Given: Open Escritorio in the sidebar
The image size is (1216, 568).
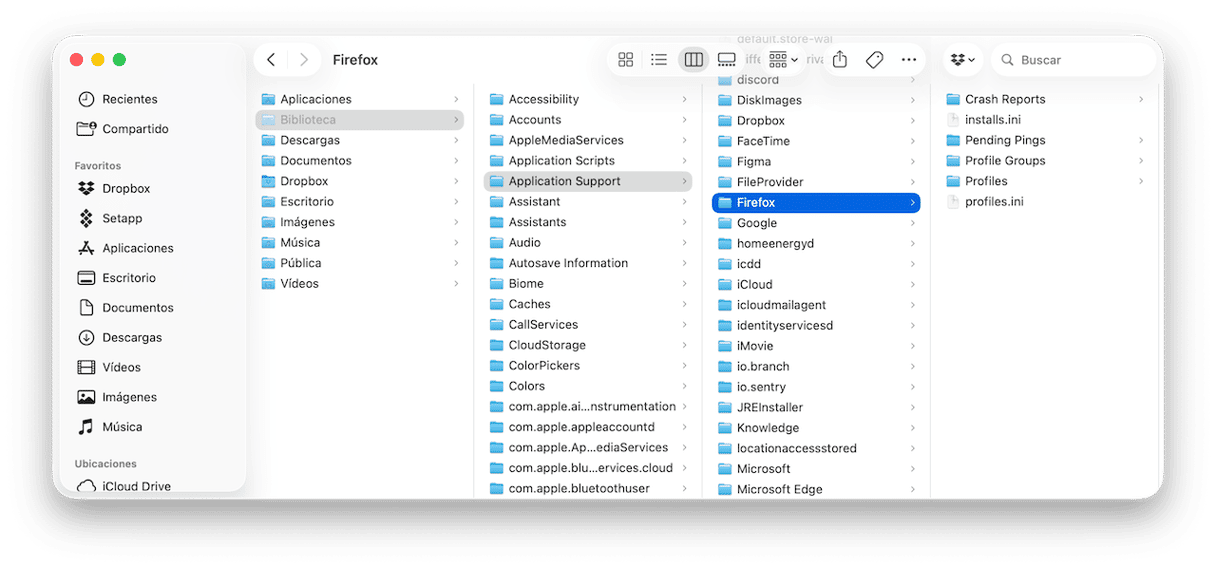Looking at the screenshot, I should pyautogui.click(x=116, y=278).
